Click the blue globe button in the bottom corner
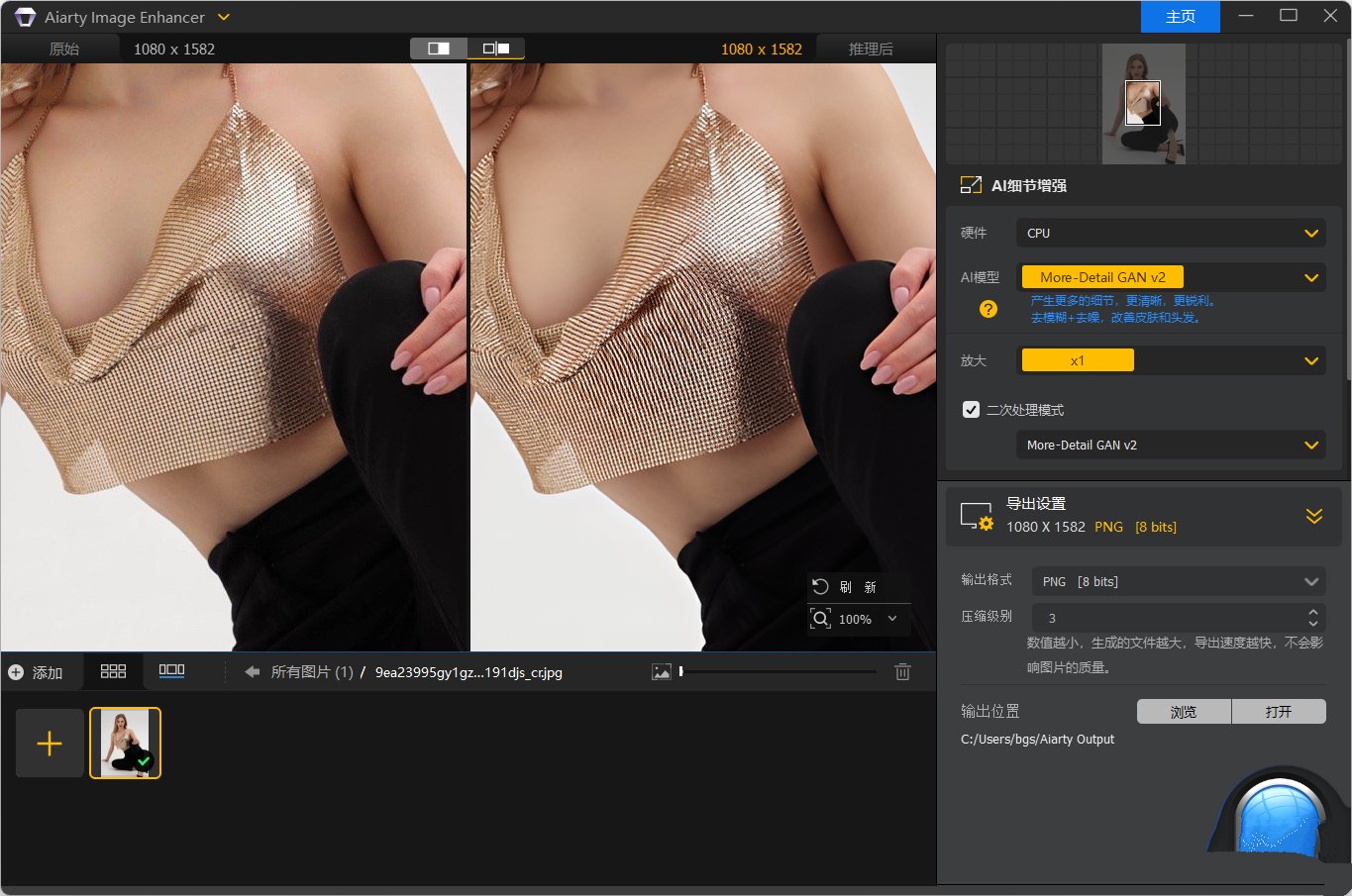The height and width of the screenshot is (896, 1352). click(x=1279, y=816)
